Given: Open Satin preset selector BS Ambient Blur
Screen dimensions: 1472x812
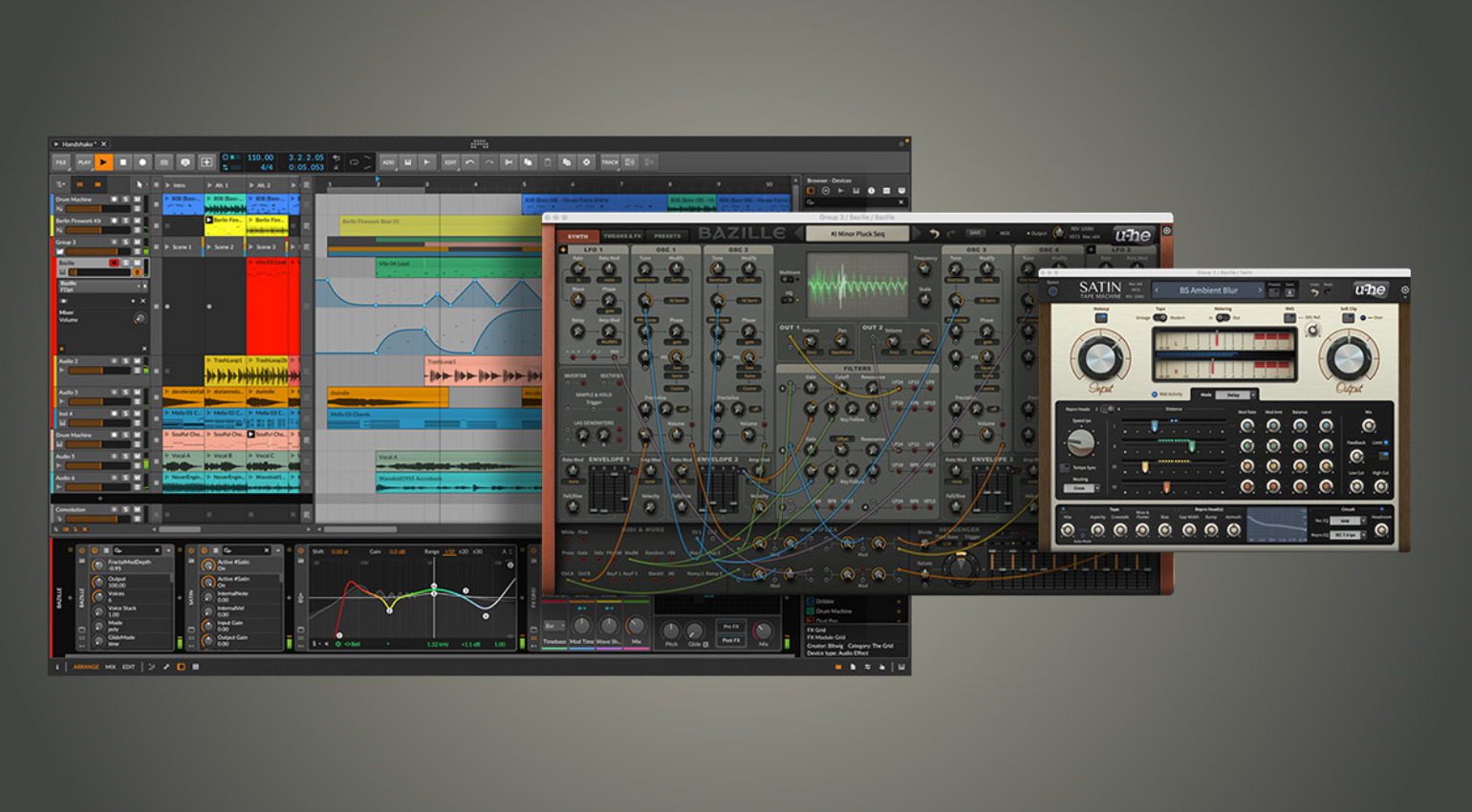Looking at the screenshot, I should coord(1208,290).
